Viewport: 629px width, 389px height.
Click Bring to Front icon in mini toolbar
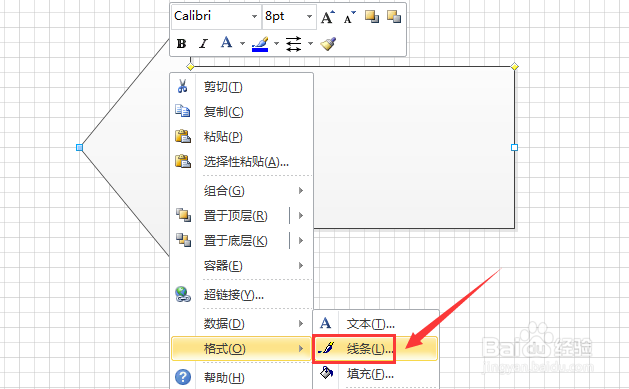tap(372, 17)
